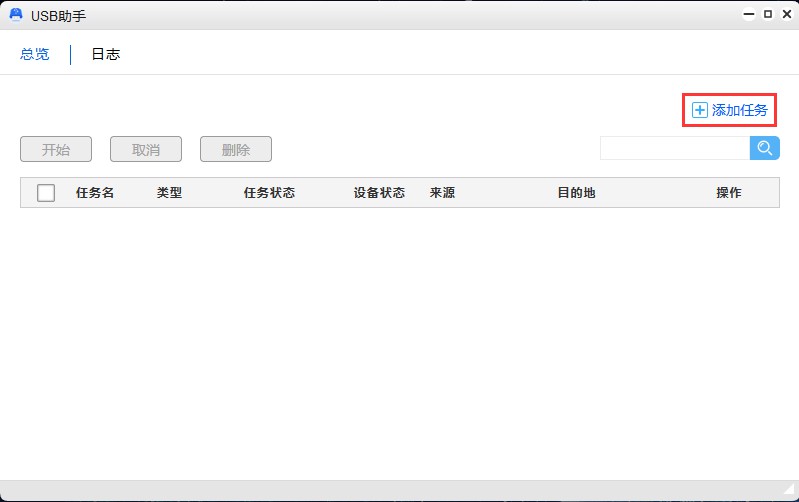Close the USB助手 window

[785, 15]
